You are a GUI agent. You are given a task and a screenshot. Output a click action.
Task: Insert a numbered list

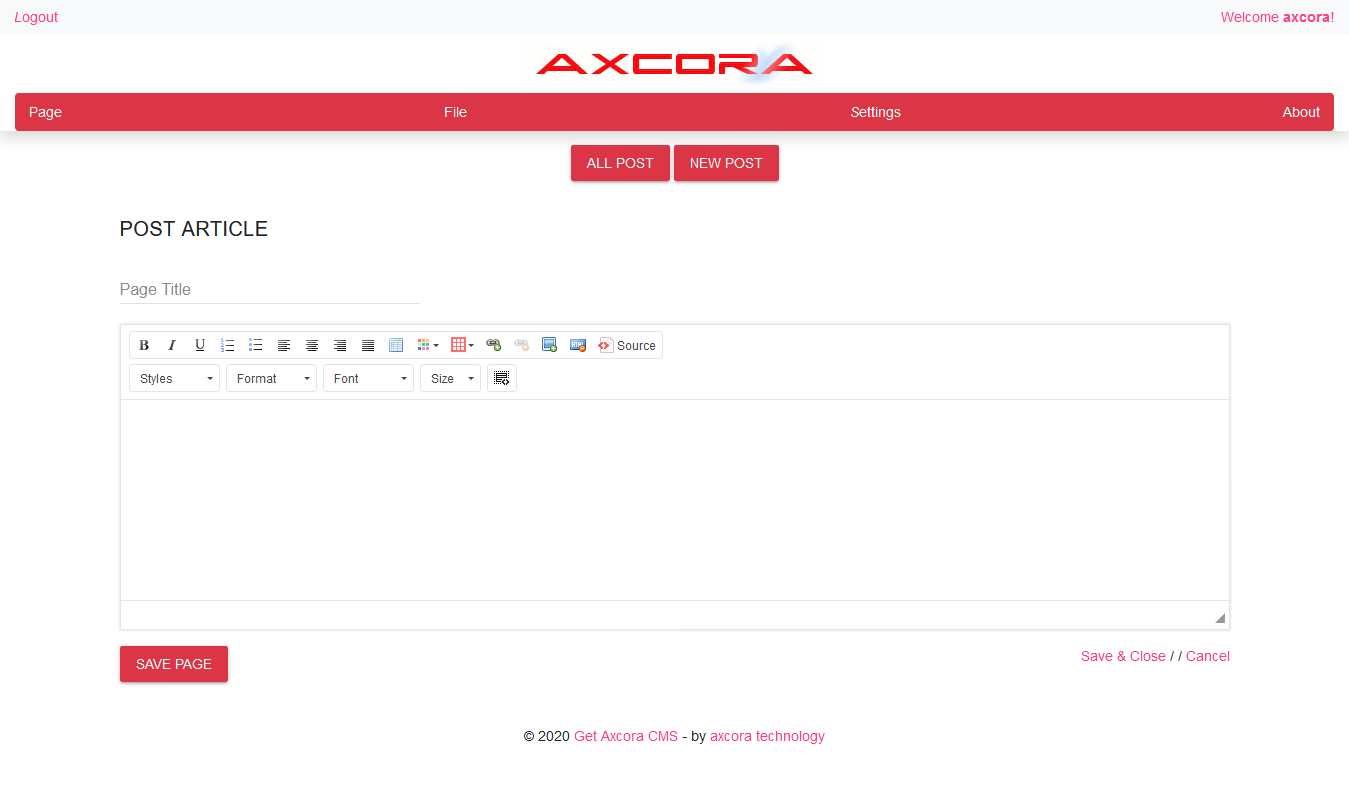pos(227,345)
